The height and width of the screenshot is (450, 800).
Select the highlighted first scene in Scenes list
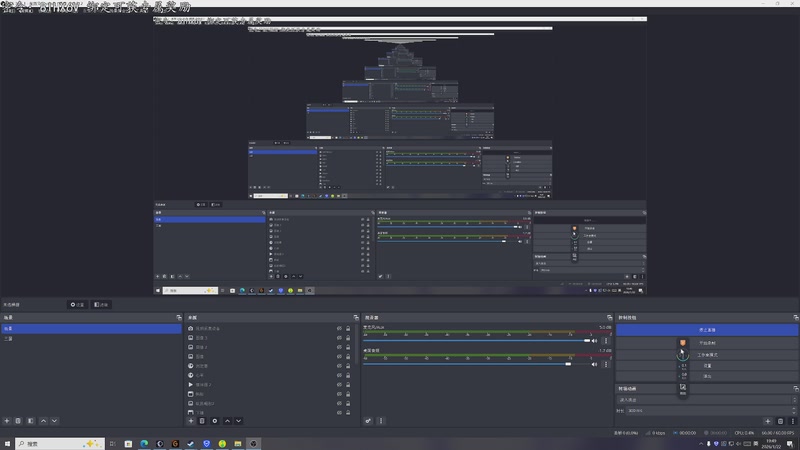[x=91, y=329]
